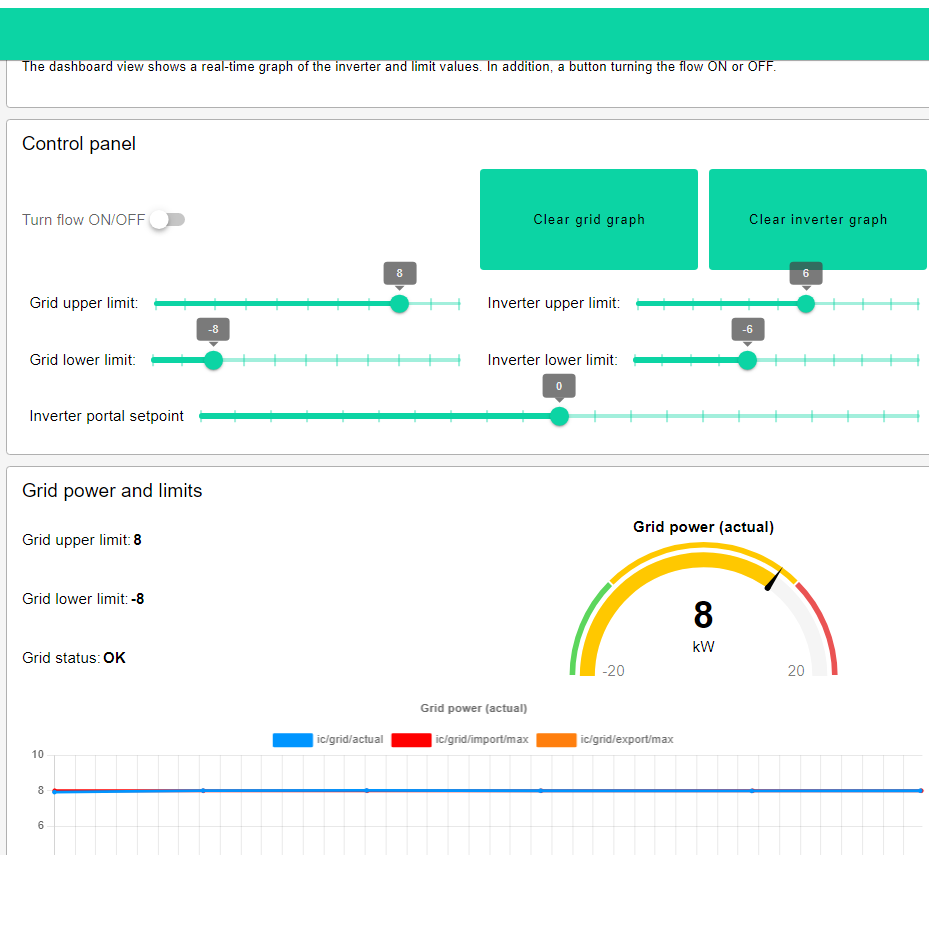Click the value bubble above Grid upper limit
The width and height of the screenshot is (929, 928).
[399, 273]
